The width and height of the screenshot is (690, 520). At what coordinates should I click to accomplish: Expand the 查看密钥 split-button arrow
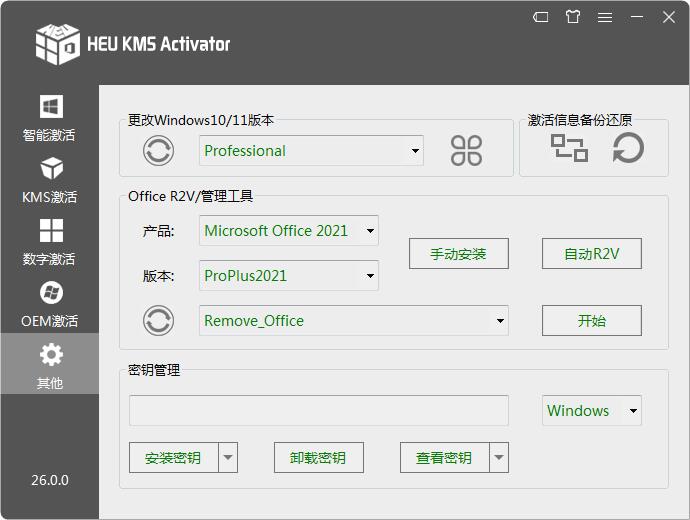[x=499, y=458]
